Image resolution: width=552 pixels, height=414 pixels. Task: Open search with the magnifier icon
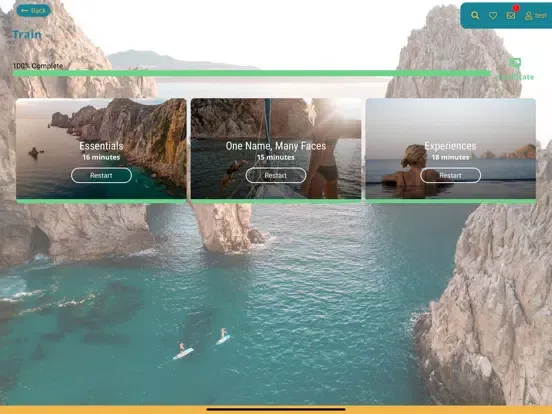[475, 15]
